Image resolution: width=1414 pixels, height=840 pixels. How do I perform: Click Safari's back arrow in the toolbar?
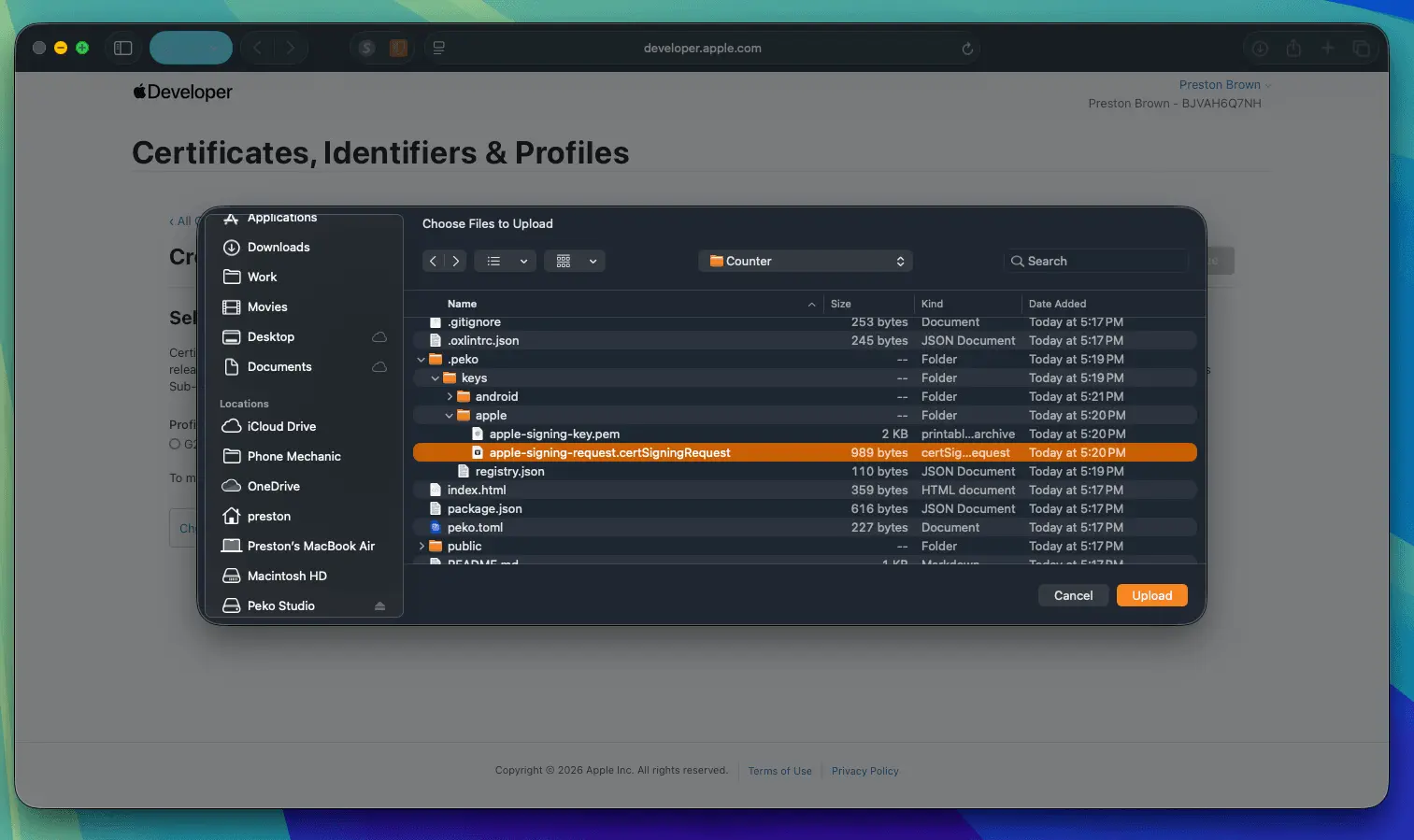pyautogui.click(x=258, y=48)
